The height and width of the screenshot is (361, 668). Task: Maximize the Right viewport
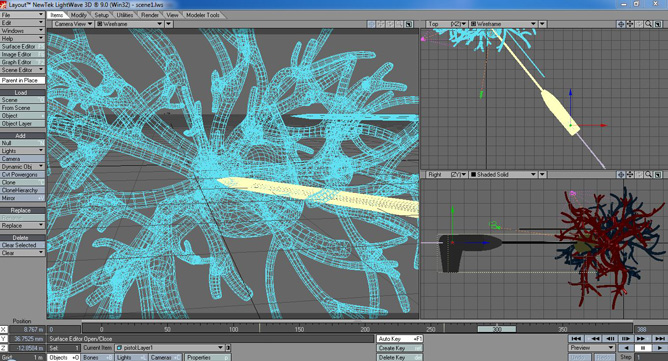pos(658,174)
